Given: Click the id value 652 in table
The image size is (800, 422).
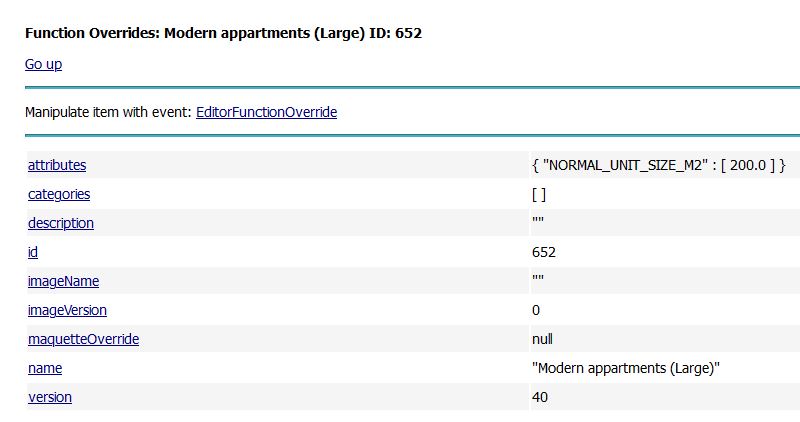Looking at the screenshot, I should pyautogui.click(x=544, y=252).
